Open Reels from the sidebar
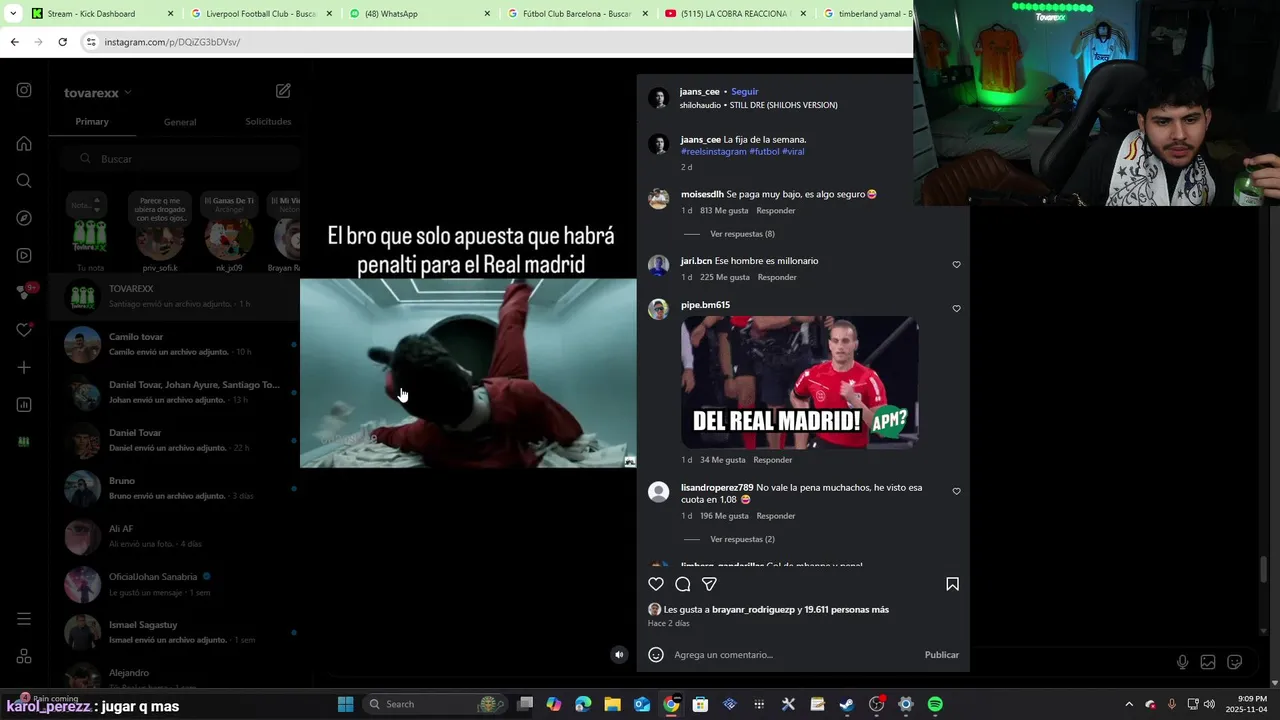 (x=24, y=255)
